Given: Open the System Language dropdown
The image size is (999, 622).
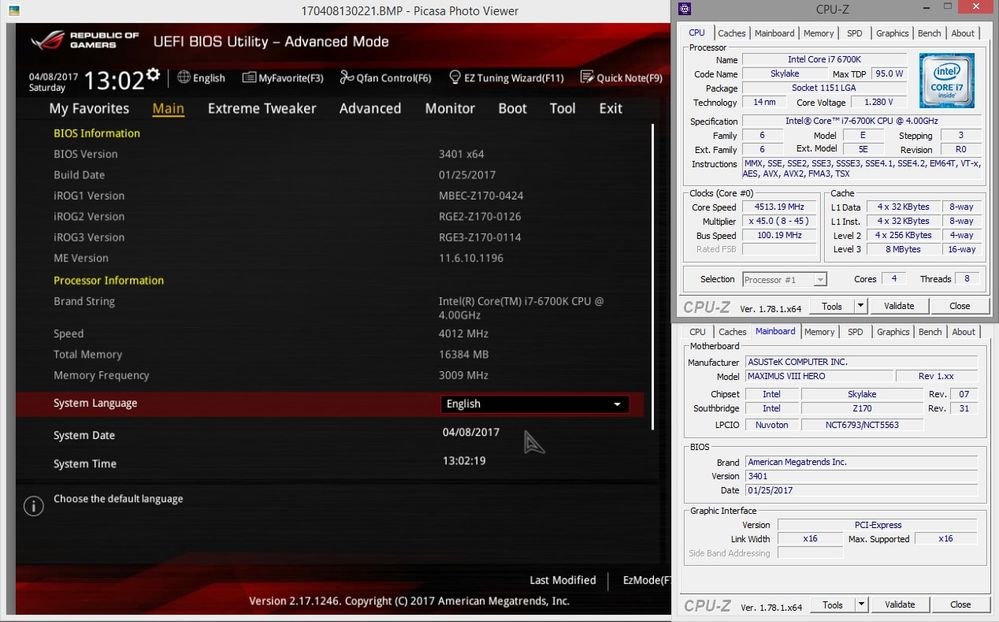Looking at the screenshot, I should [535, 404].
